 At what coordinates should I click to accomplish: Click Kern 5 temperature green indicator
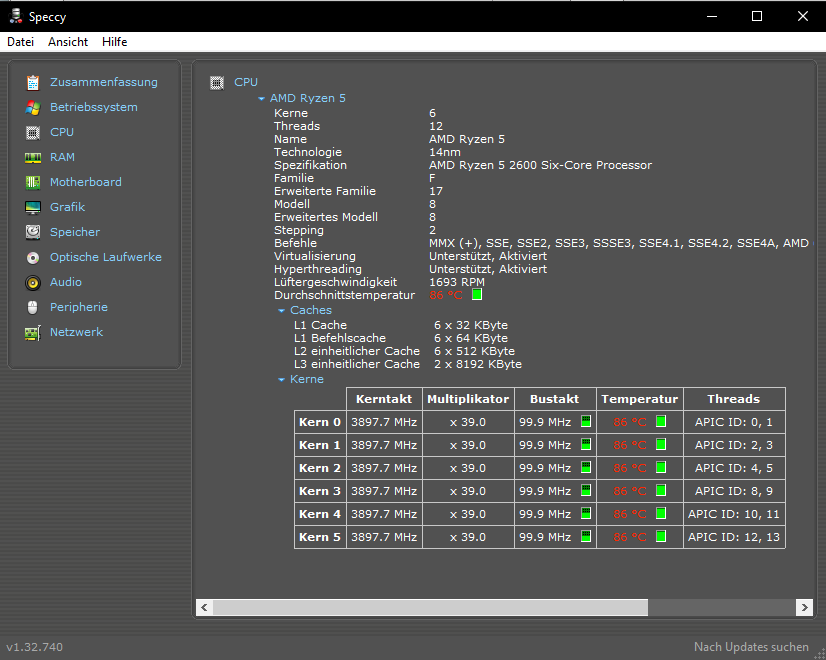click(x=661, y=536)
